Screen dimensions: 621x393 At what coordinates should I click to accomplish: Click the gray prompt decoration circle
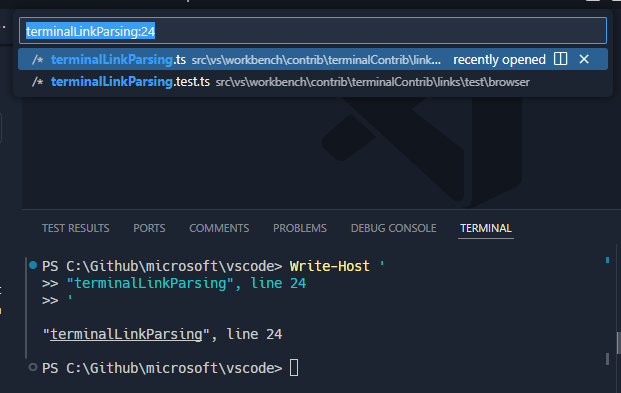click(x=33, y=367)
